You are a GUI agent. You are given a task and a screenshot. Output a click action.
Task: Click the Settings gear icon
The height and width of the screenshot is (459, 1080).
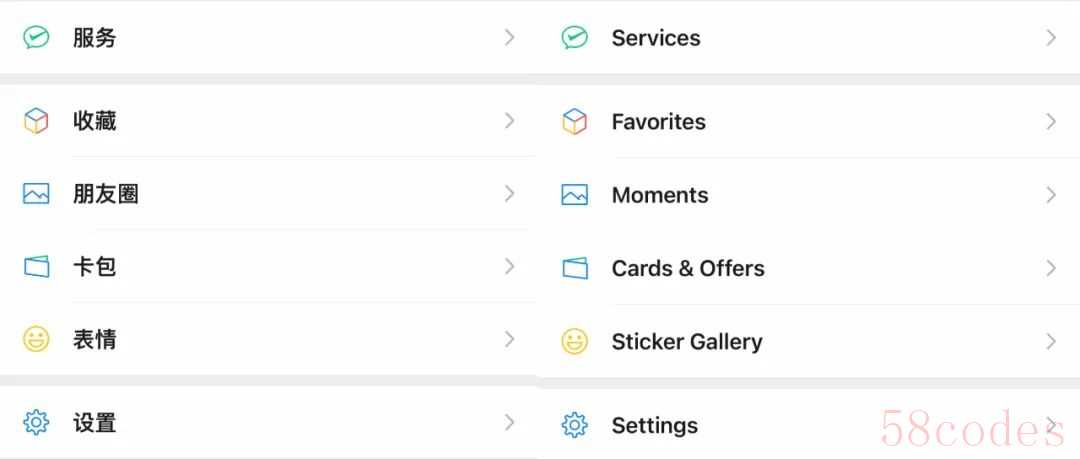[x=575, y=425]
